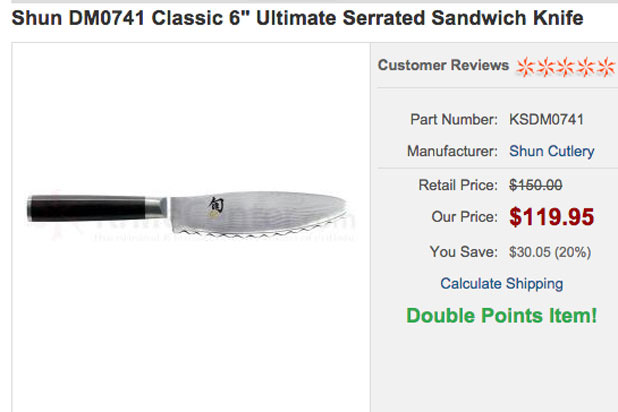
Task: Click the Calculate Shipping link
Action: click(x=501, y=283)
